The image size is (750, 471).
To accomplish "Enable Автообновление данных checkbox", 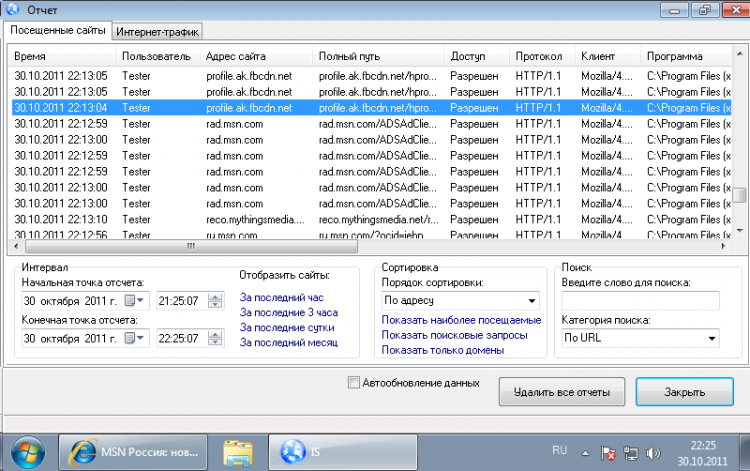I will pyautogui.click(x=353, y=383).
